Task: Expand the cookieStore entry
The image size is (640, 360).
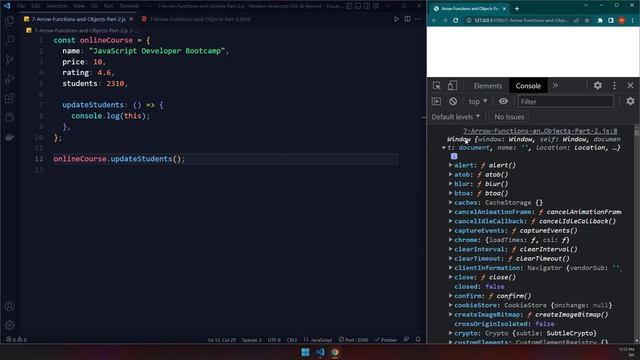Action: pos(451,305)
